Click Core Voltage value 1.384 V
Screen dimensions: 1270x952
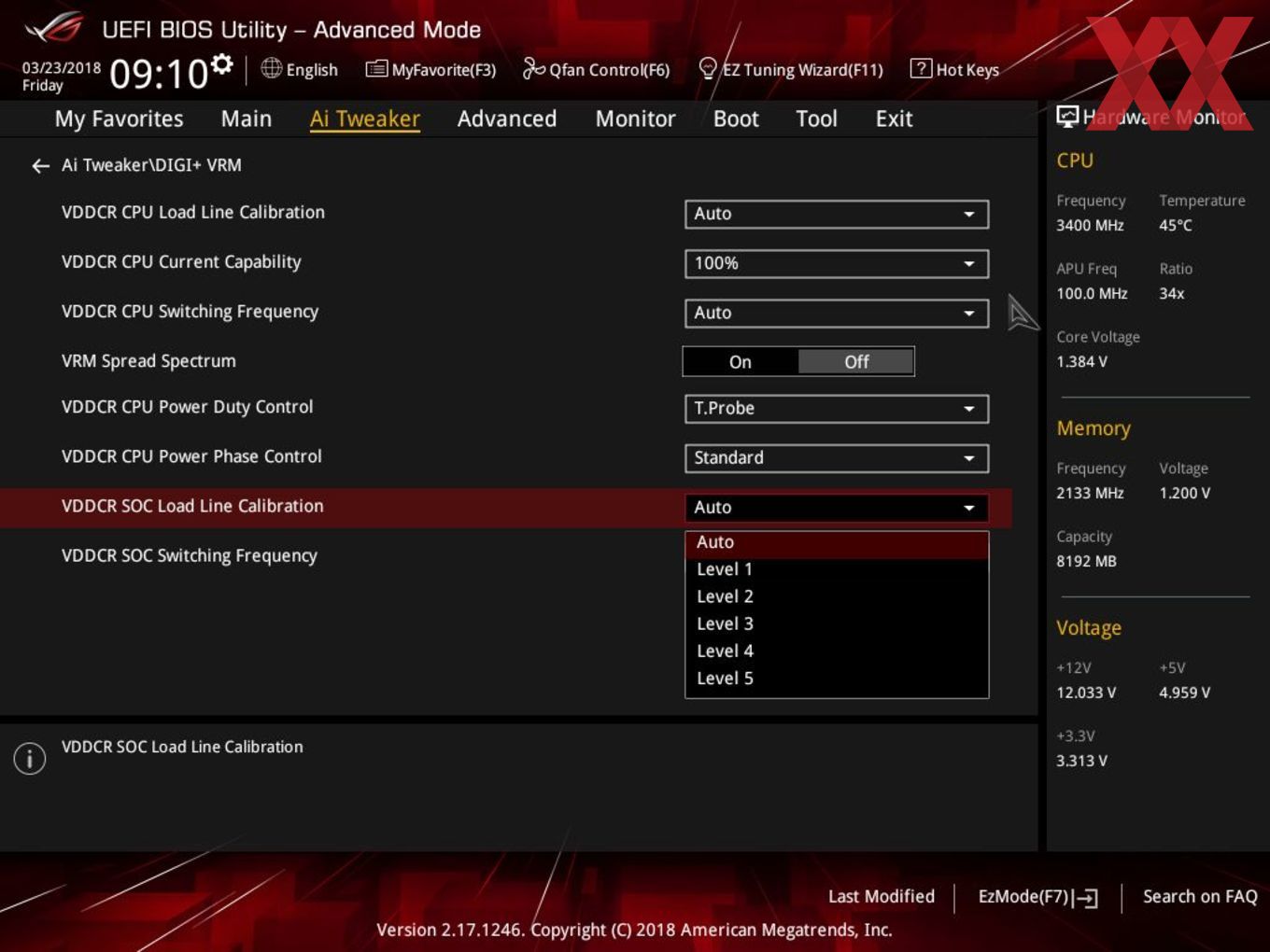[1081, 361]
